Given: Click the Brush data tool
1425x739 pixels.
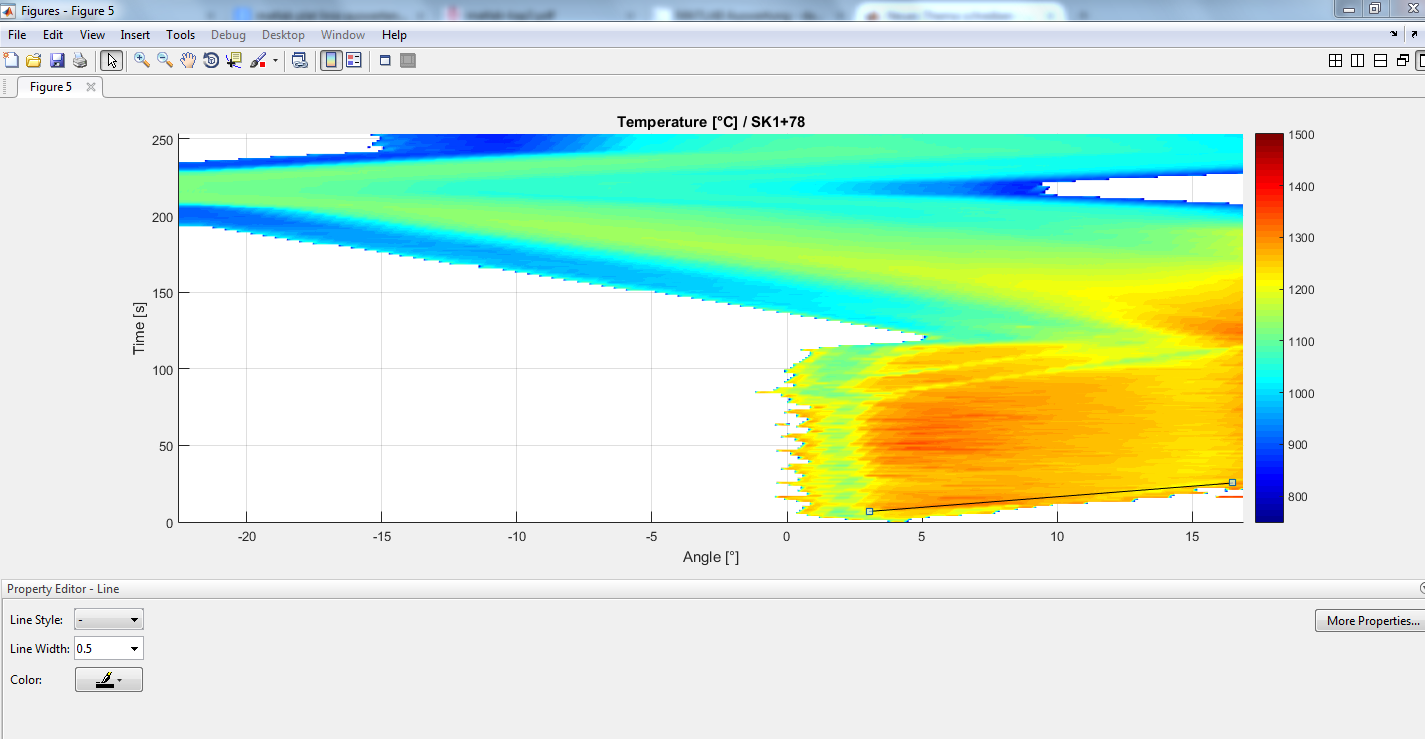Looking at the screenshot, I should (258, 61).
